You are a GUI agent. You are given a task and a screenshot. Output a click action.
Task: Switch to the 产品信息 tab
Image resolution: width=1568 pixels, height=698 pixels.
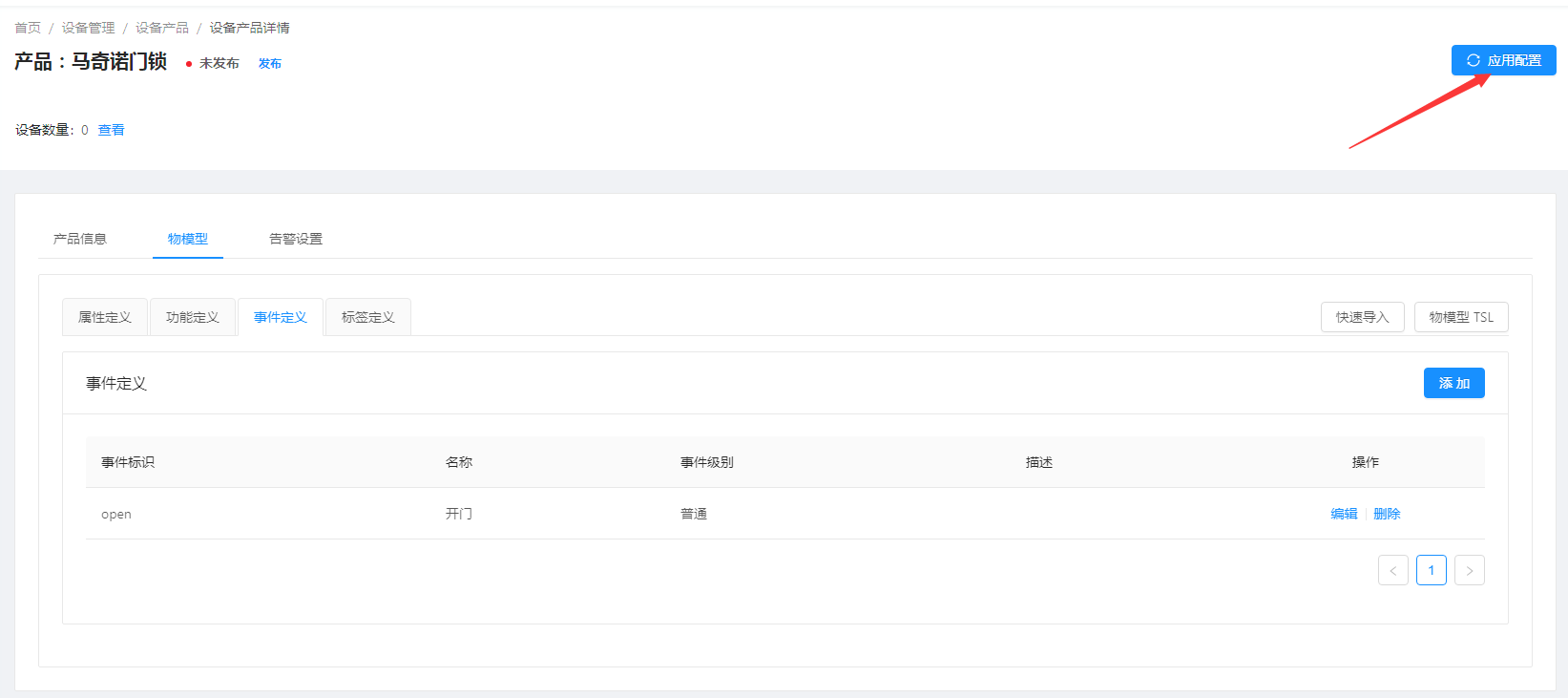coord(80,239)
